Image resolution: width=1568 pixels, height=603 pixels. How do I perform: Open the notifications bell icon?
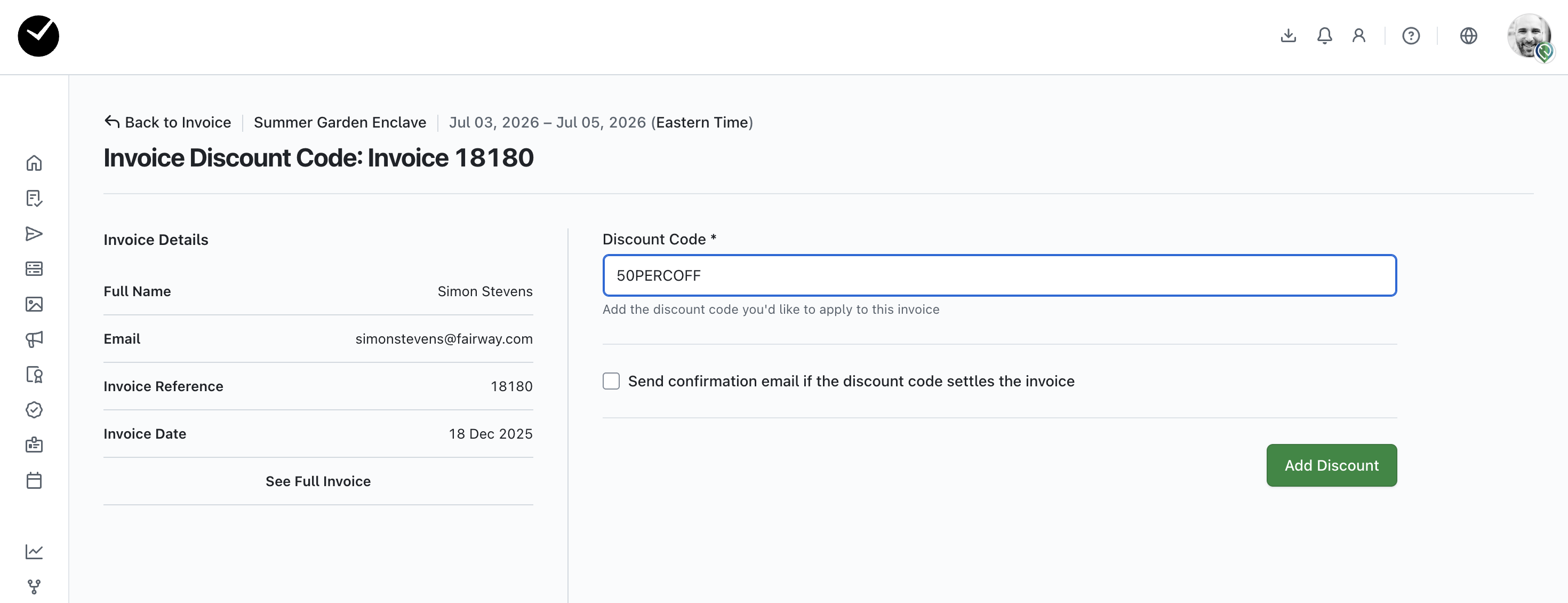[x=1324, y=36]
